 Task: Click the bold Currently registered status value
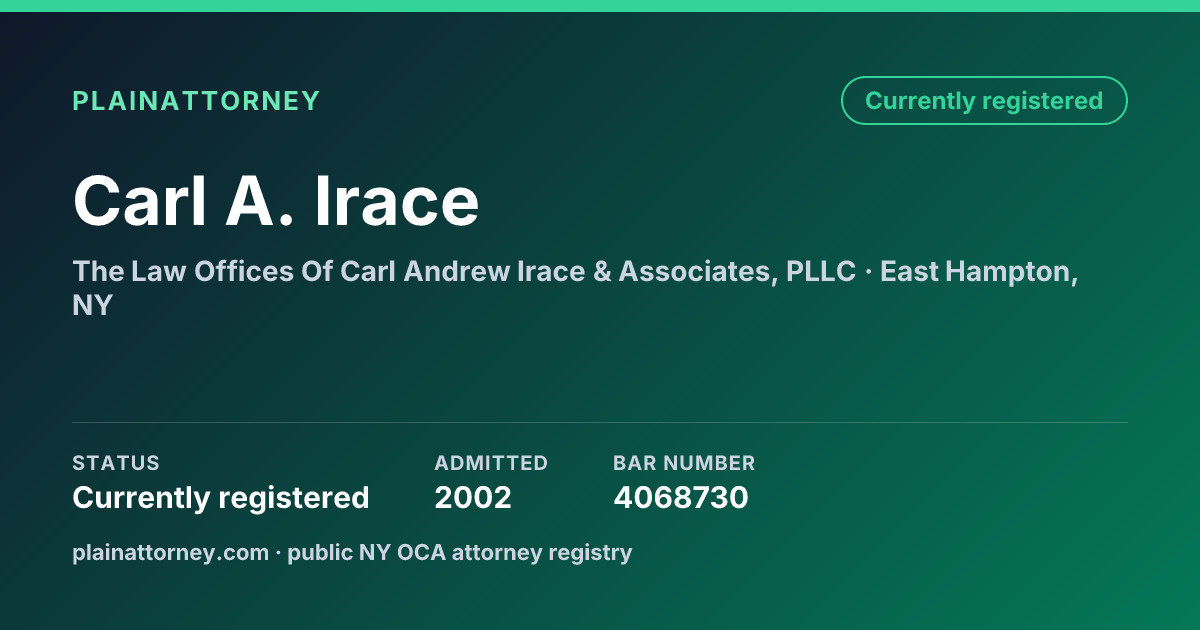pos(221,497)
